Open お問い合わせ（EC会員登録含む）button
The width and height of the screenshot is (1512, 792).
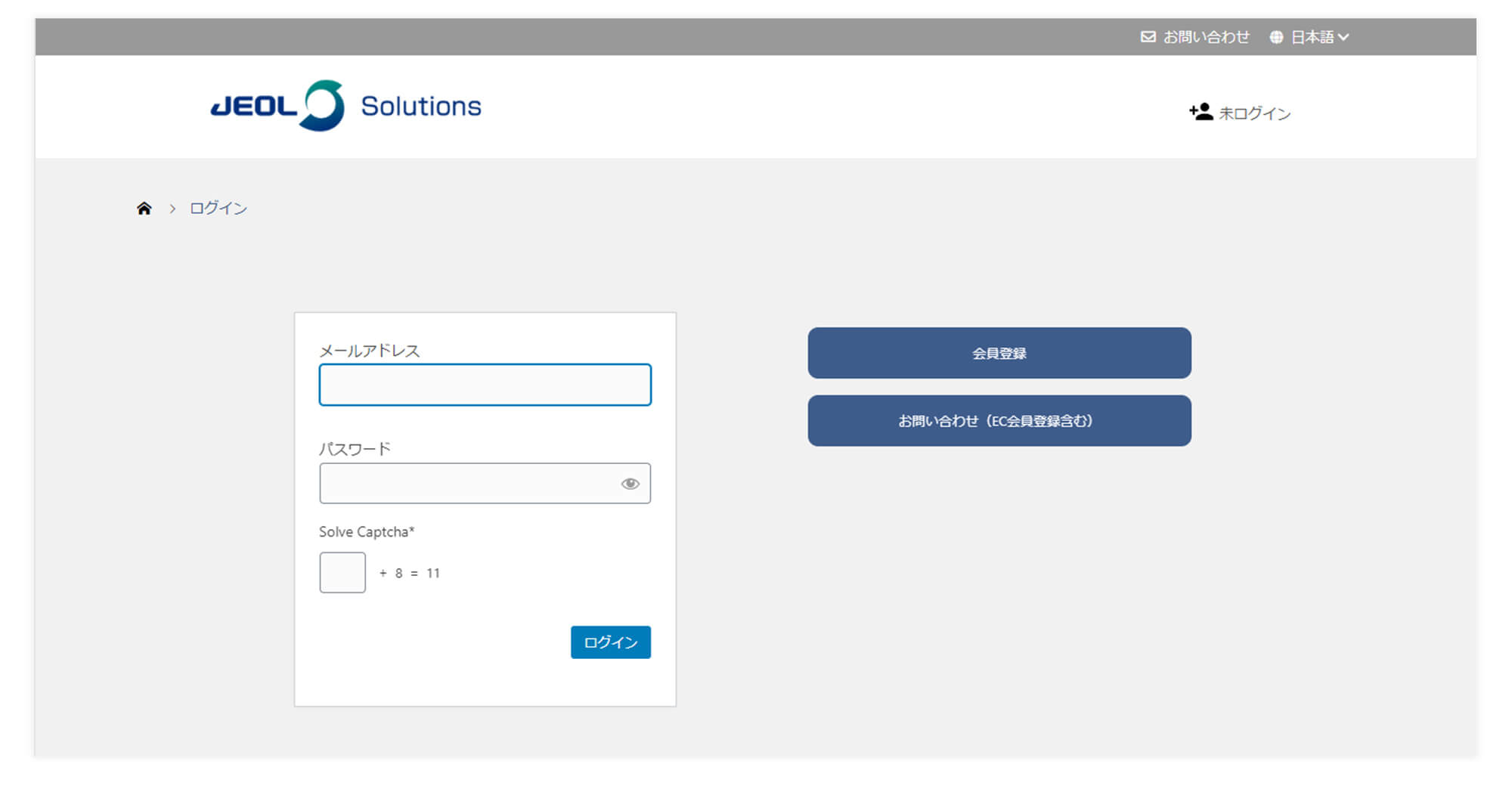(999, 421)
